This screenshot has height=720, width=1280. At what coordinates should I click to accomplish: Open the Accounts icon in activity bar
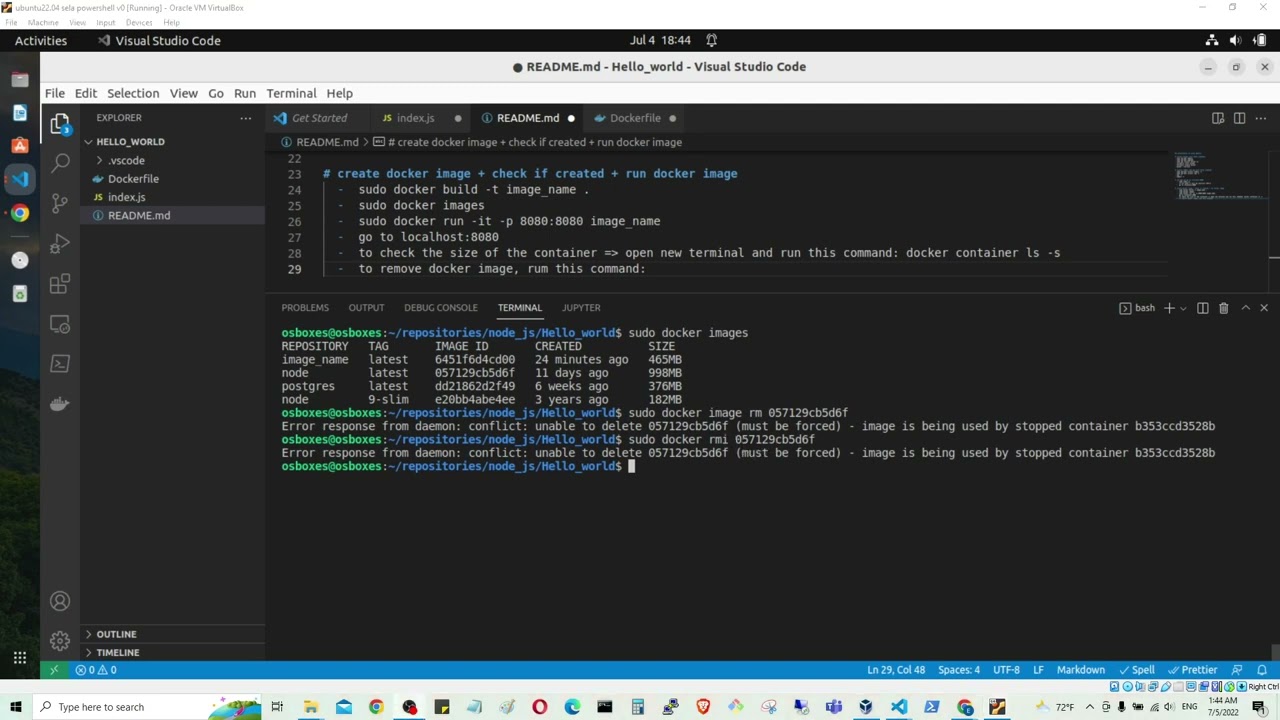[60, 601]
